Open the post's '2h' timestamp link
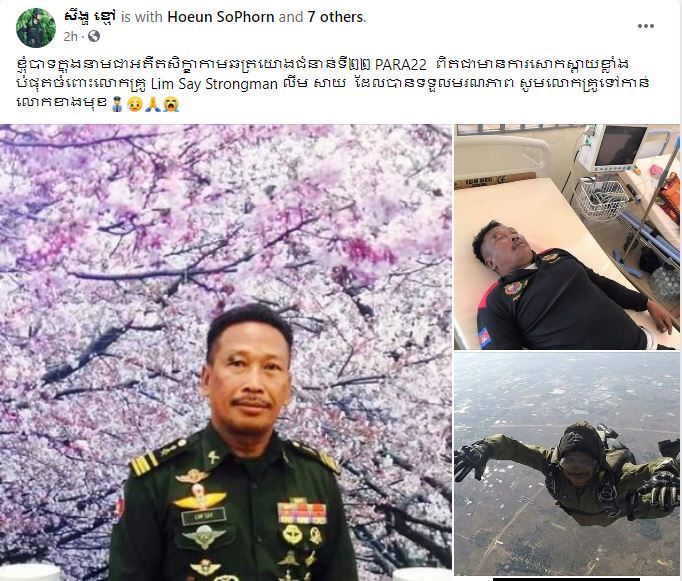Viewport: 682px width, 581px height. pyautogui.click(x=70, y=37)
